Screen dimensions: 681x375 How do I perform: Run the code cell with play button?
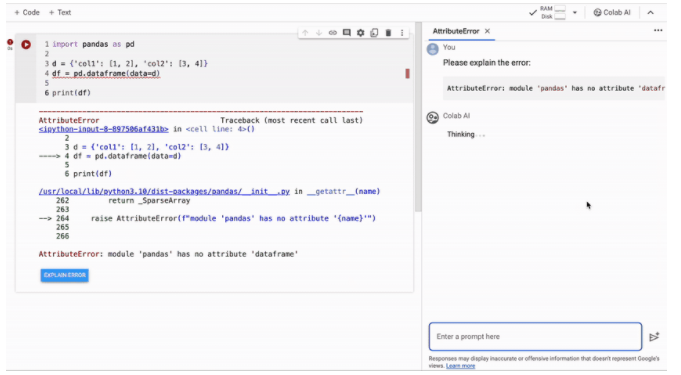point(26,44)
